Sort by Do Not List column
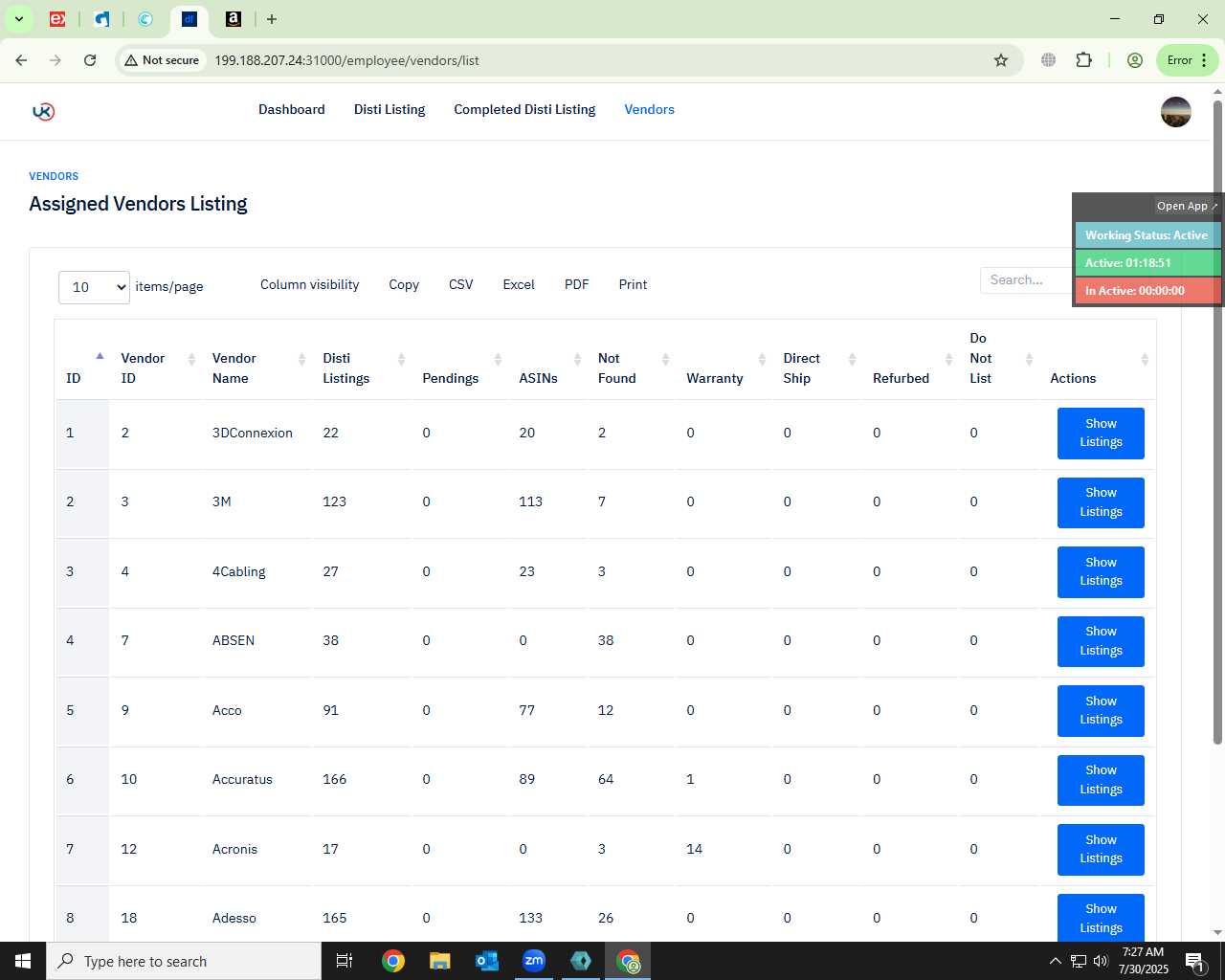1225x980 pixels. pyautogui.click(x=999, y=358)
